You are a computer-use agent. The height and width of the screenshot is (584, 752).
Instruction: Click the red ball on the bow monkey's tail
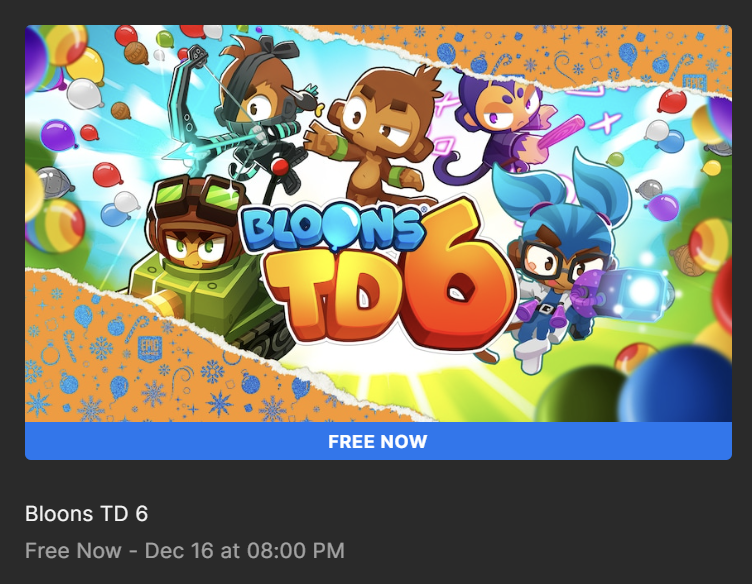click(x=280, y=166)
